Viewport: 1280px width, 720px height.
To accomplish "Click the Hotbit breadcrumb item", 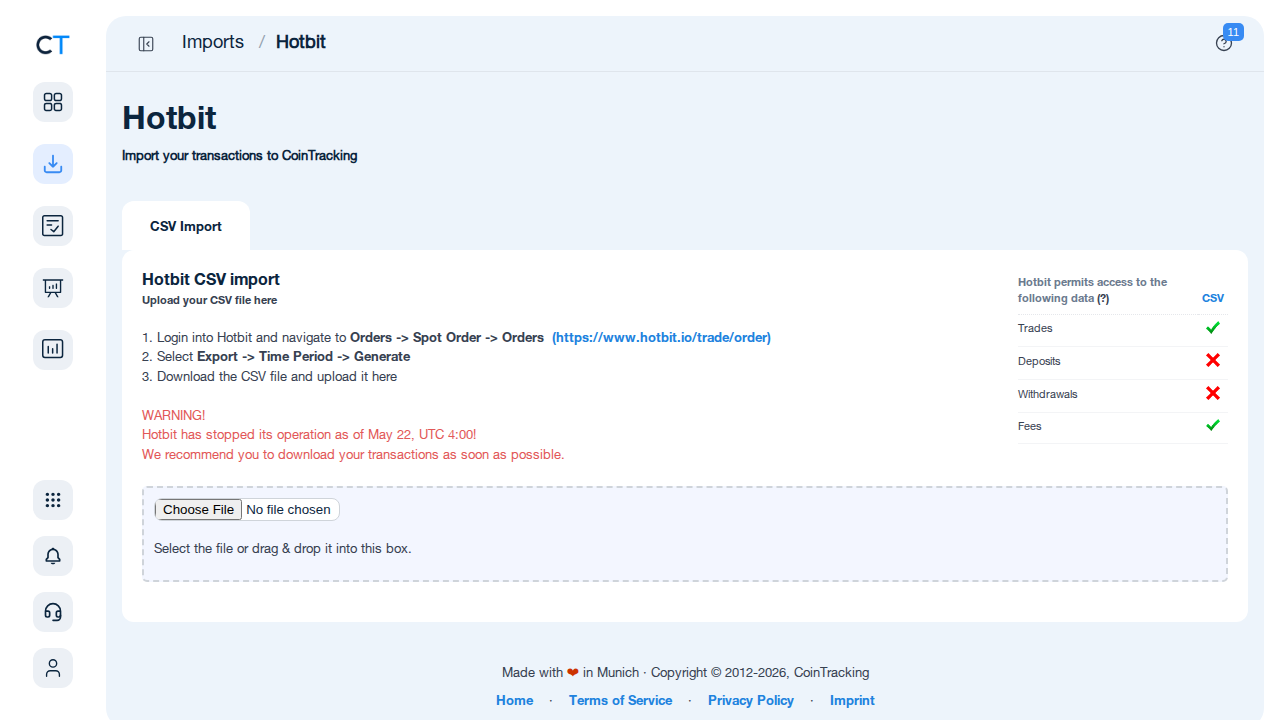I will [301, 42].
